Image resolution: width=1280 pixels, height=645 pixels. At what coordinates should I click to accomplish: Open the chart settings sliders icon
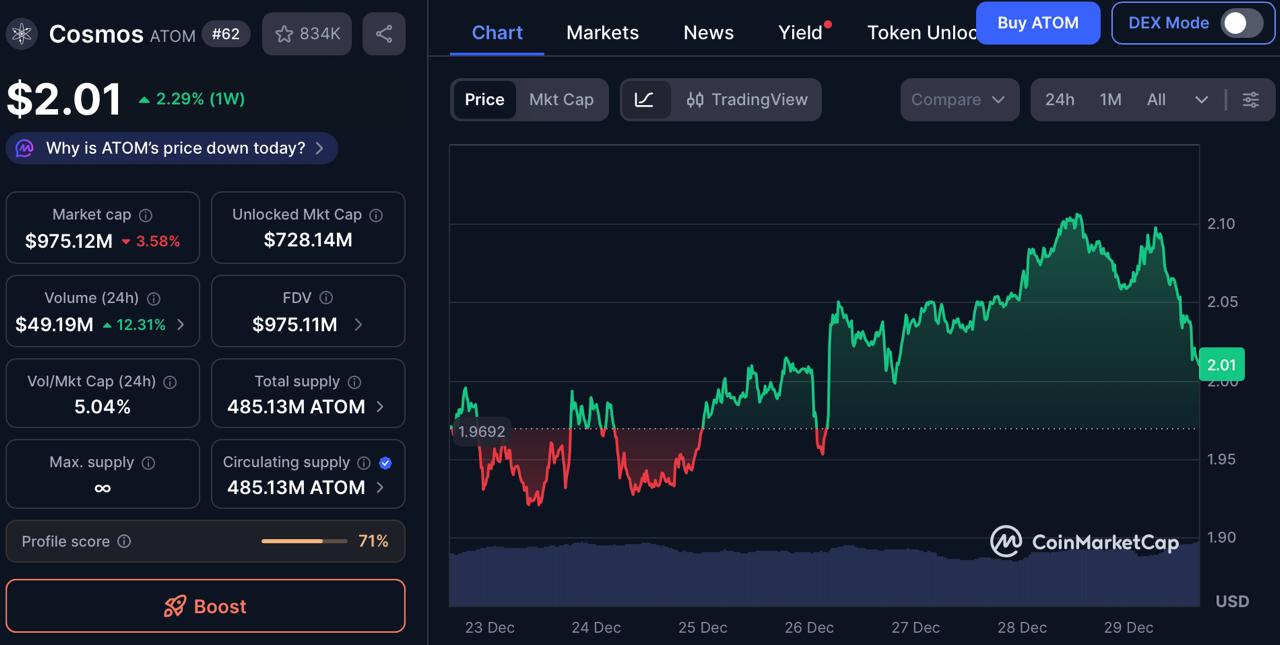(1250, 100)
